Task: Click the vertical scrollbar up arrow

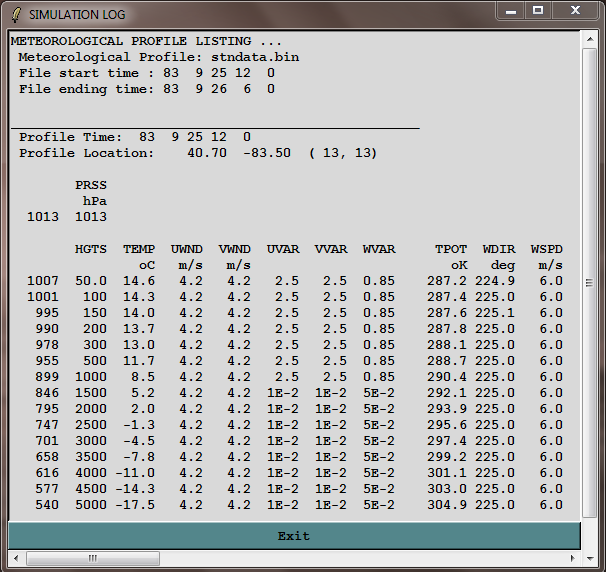Action: pyautogui.click(x=589, y=38)
